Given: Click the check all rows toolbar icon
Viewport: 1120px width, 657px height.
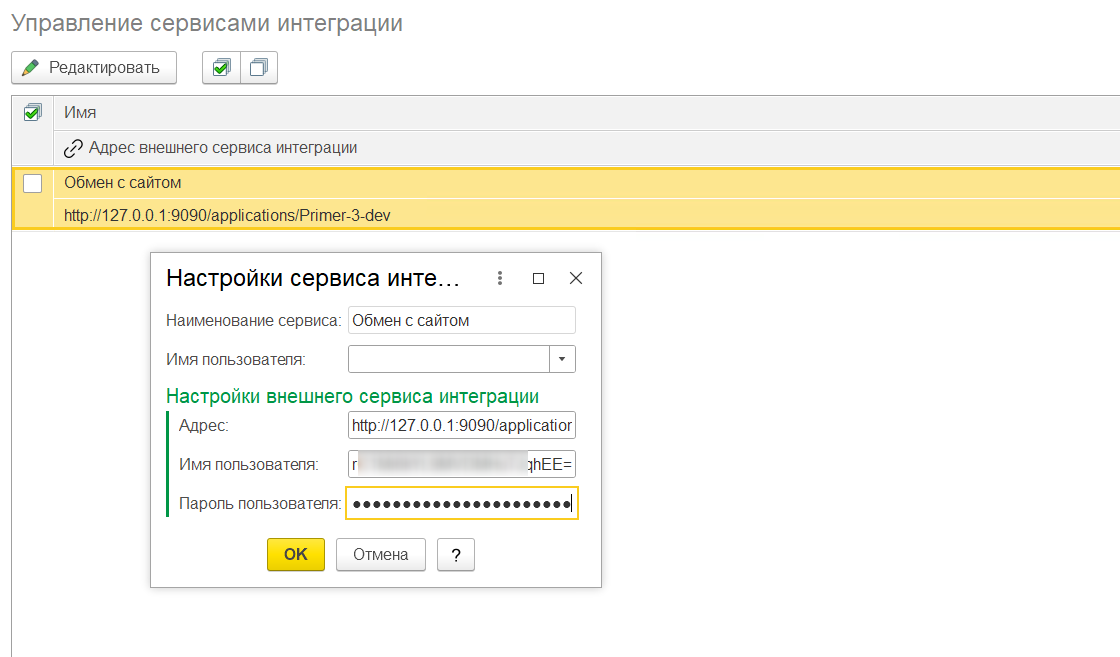Looking at the screenshot, I should click(222, 68).
